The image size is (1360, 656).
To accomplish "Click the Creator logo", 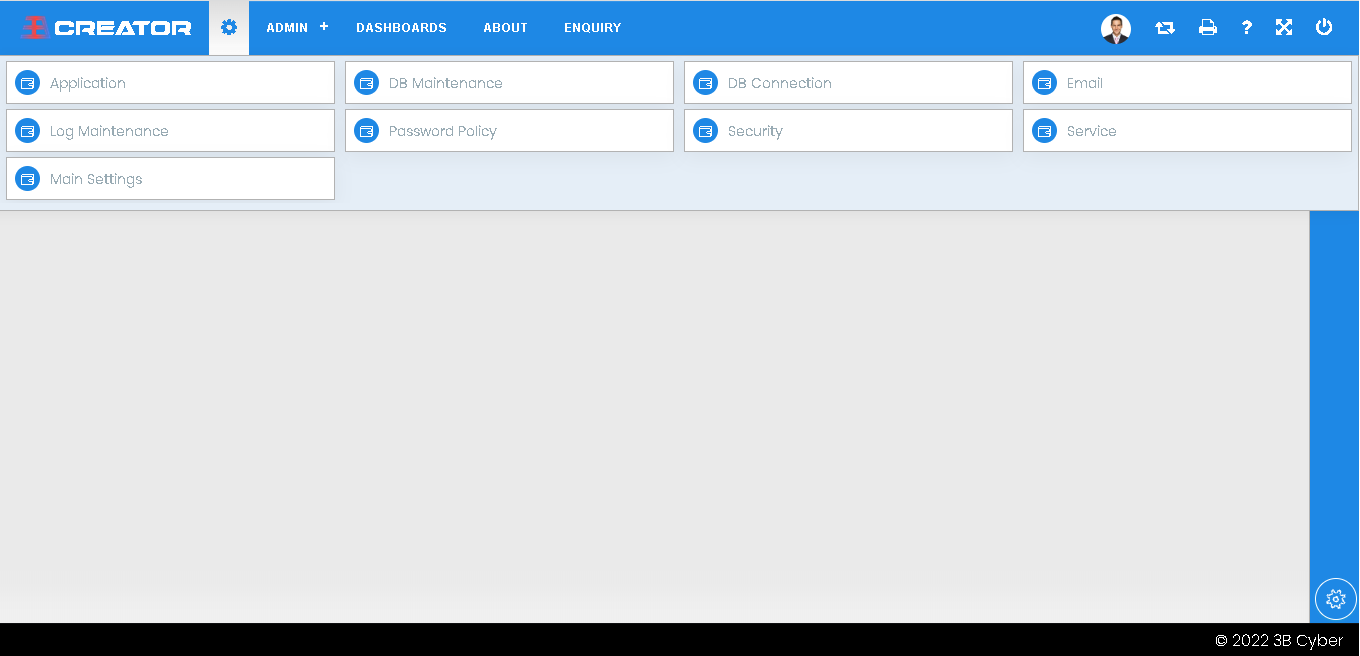I will (x=106, y=28).
